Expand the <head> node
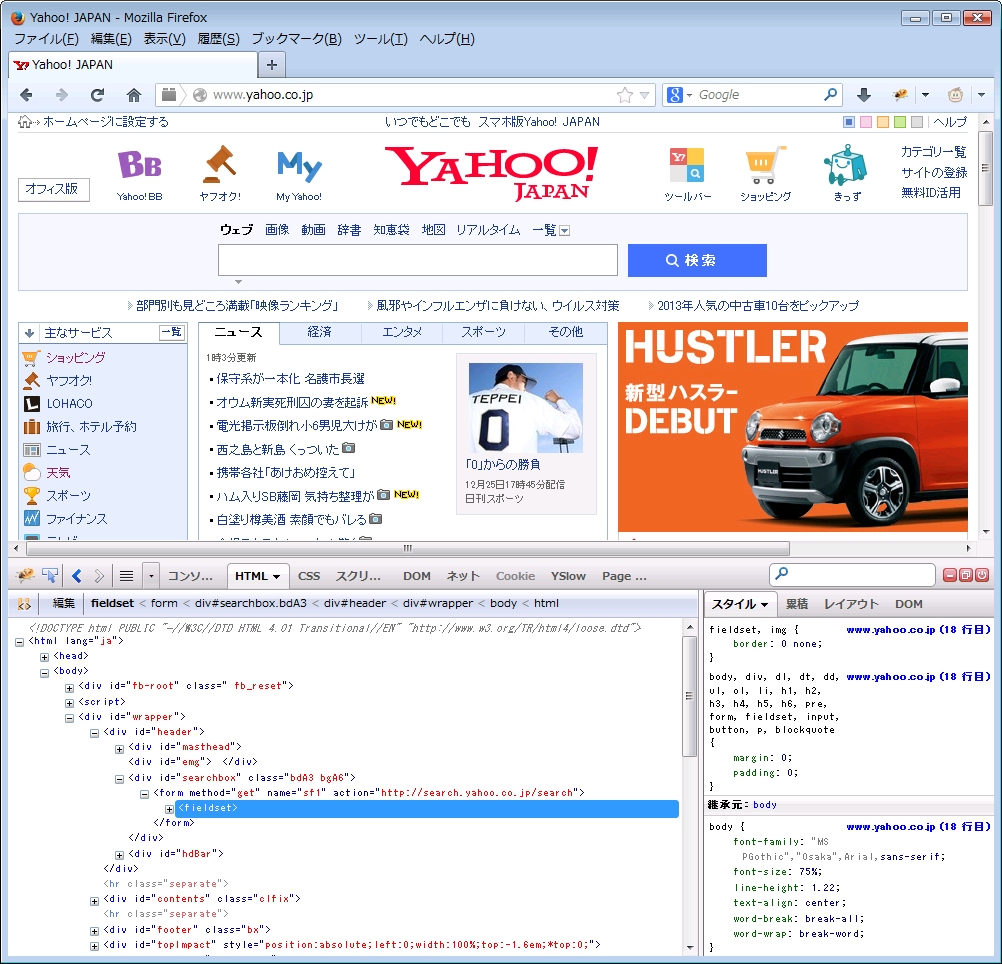This screenshot has height=964, width=1002. 44,657
